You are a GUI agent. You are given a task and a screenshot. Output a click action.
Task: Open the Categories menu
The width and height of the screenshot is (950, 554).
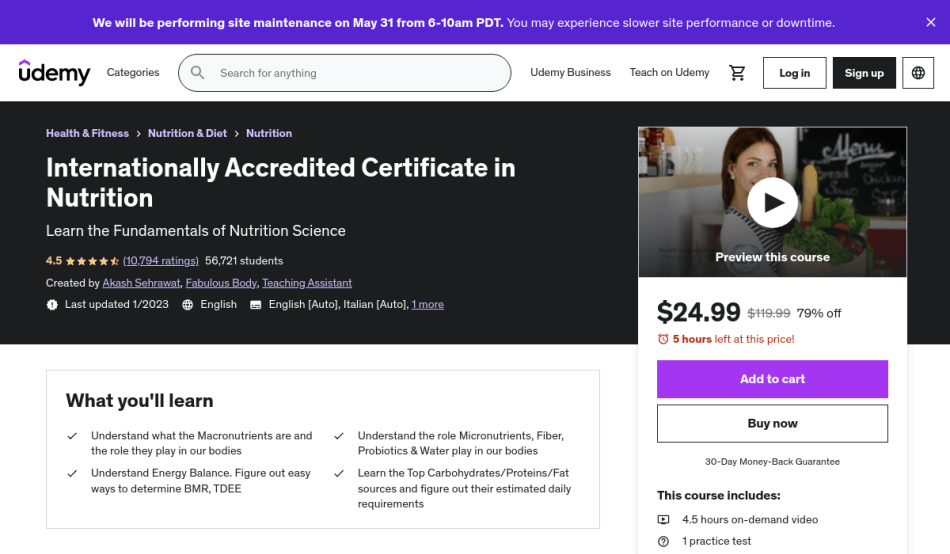[x=133, y=72]
